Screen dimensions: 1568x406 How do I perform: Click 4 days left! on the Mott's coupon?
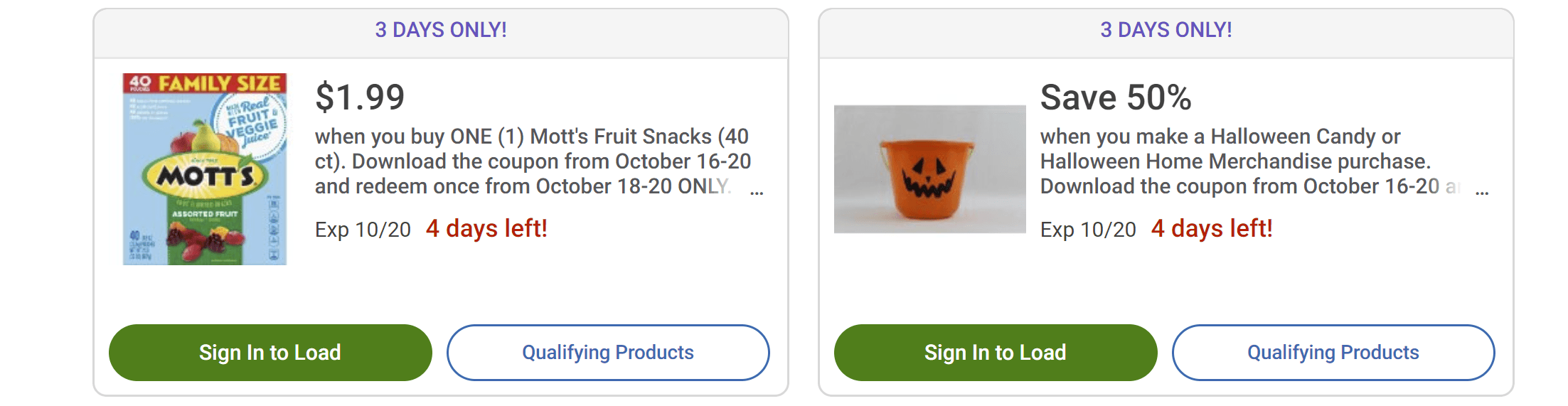coord(486,229)
